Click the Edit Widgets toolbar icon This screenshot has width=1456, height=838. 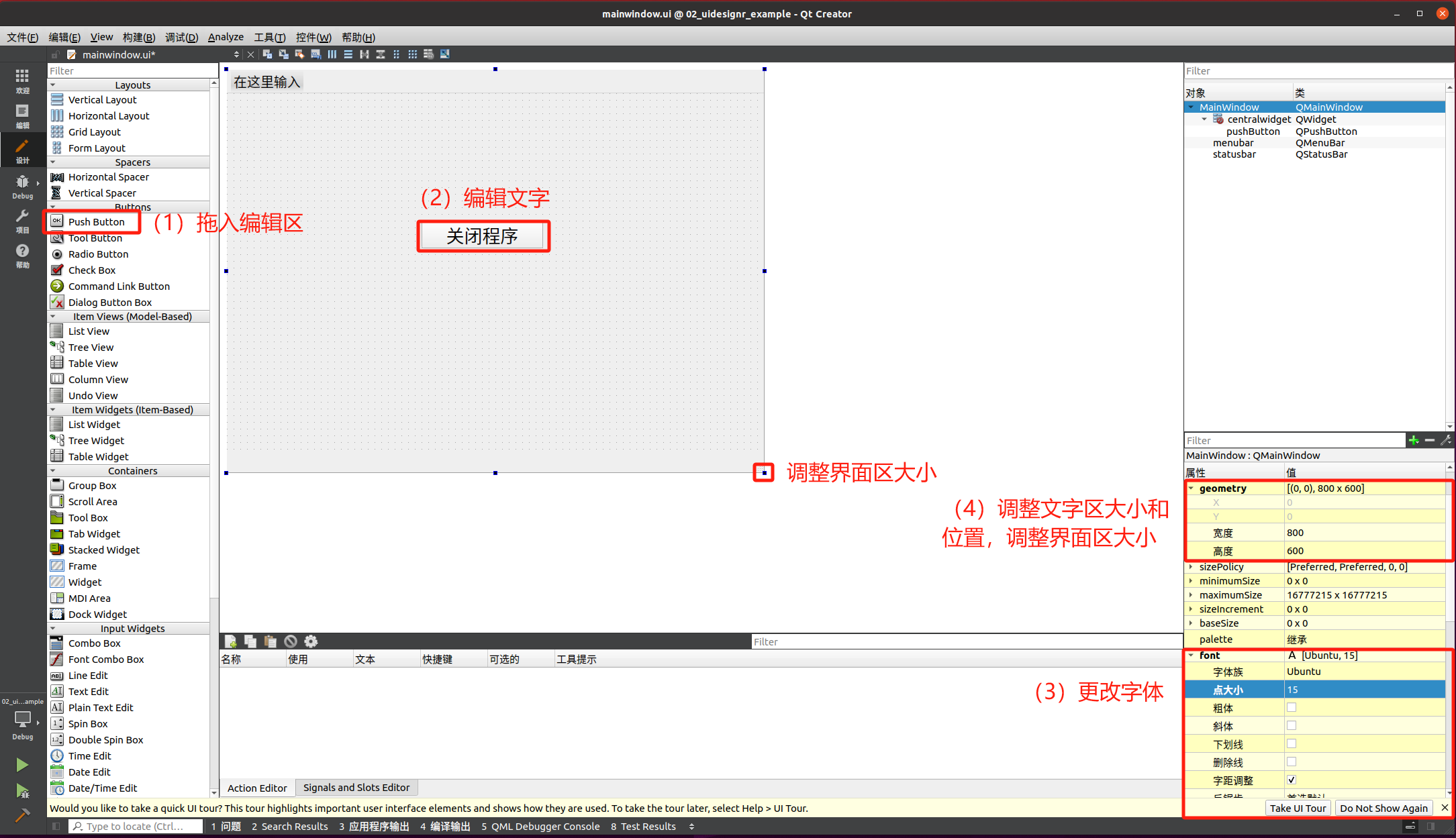[x=267, y=54]
